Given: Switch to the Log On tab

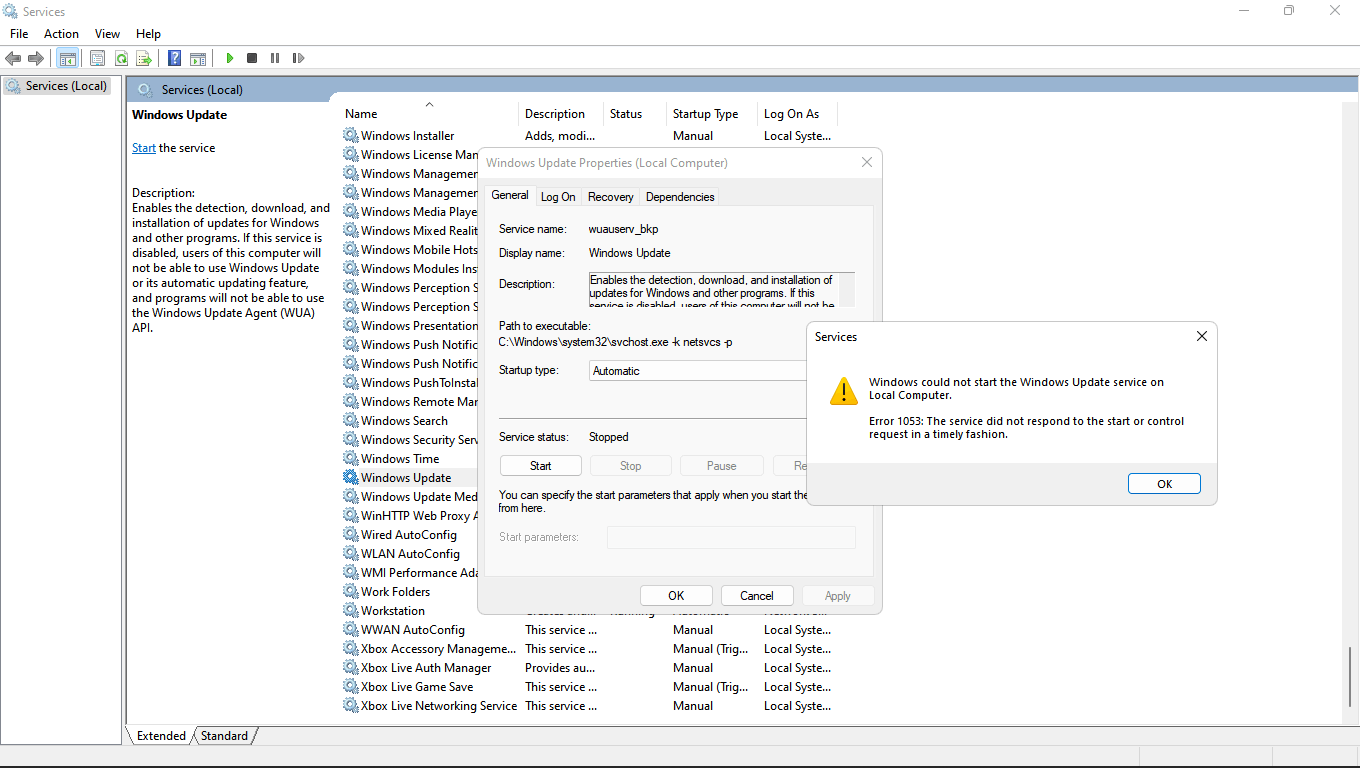Looking at the screenshot, I should 558,197.
